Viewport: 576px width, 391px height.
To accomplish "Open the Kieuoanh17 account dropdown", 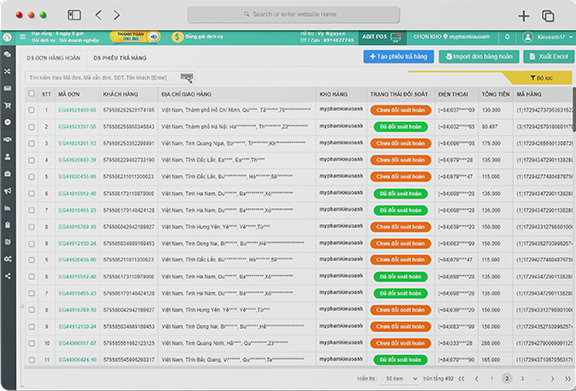I will [x=548, y=37].
